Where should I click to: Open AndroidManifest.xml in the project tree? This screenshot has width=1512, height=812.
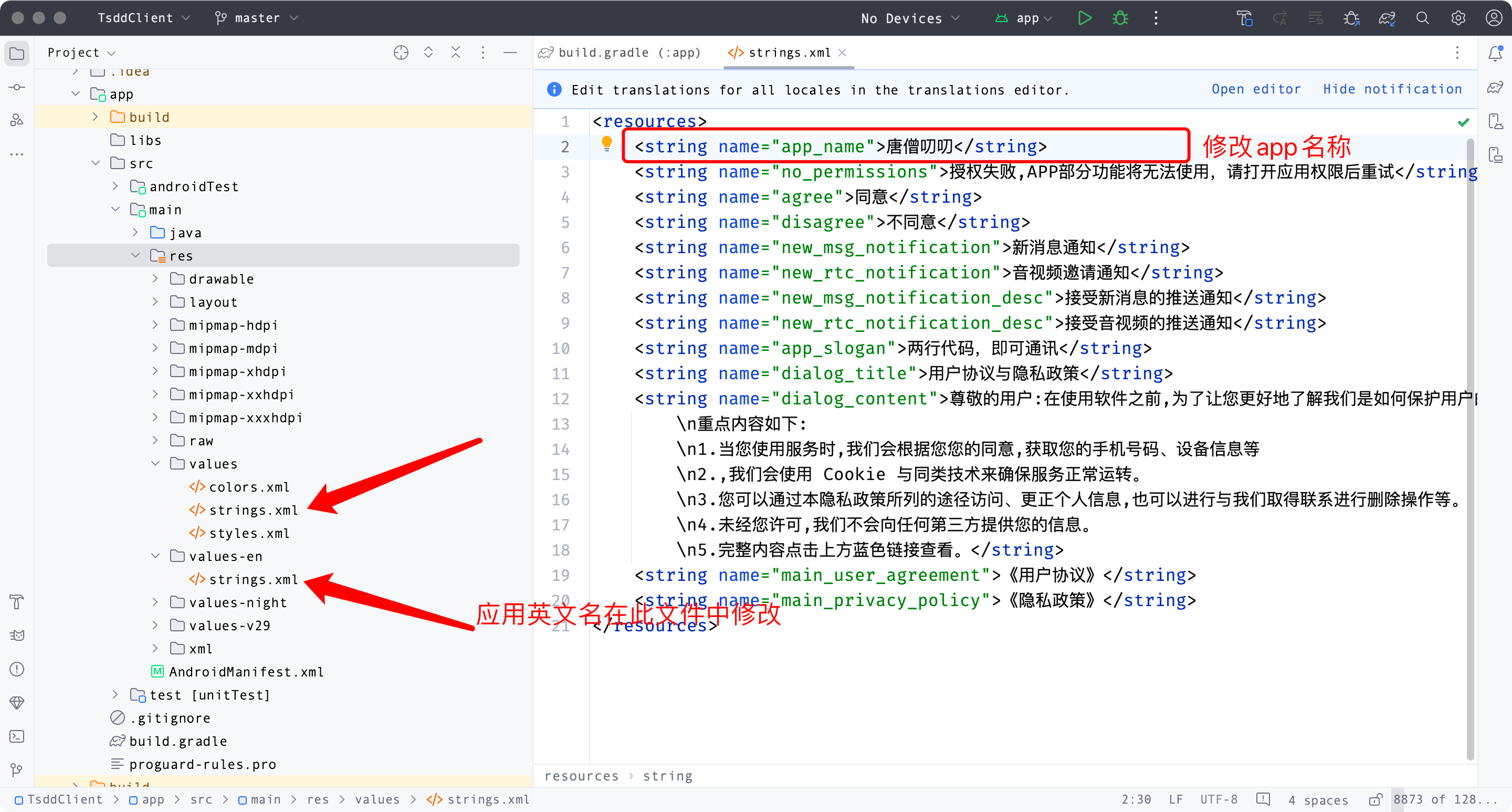pos(246,672)
